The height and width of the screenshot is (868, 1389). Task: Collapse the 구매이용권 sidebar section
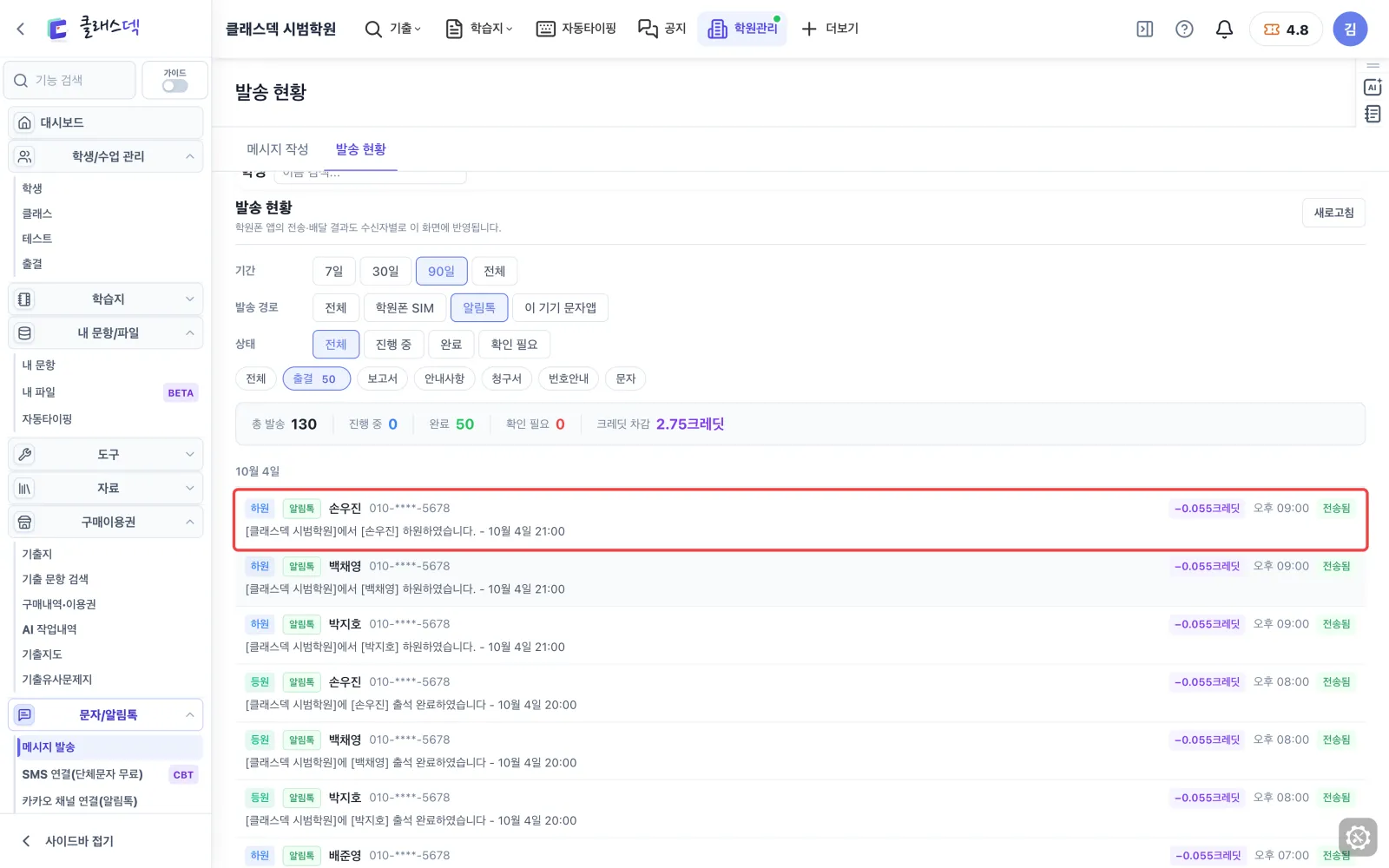[x=106, y=522]
